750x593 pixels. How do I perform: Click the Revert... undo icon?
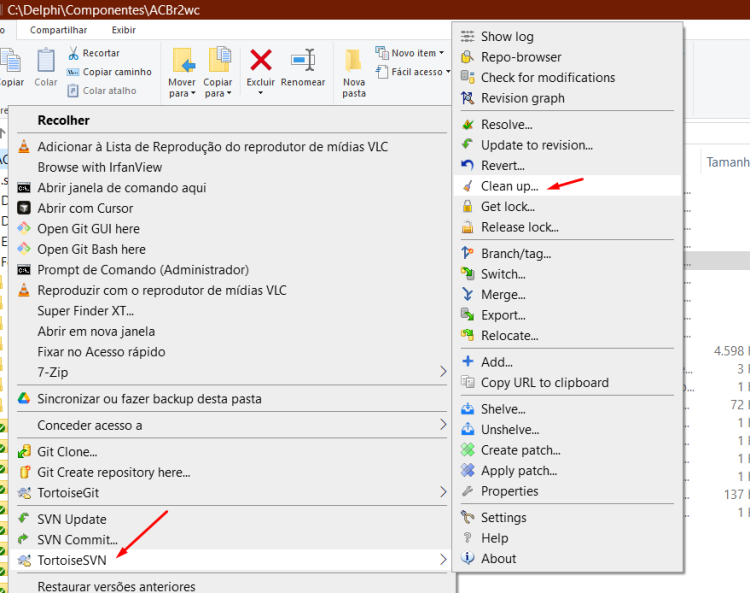(467, 165)
